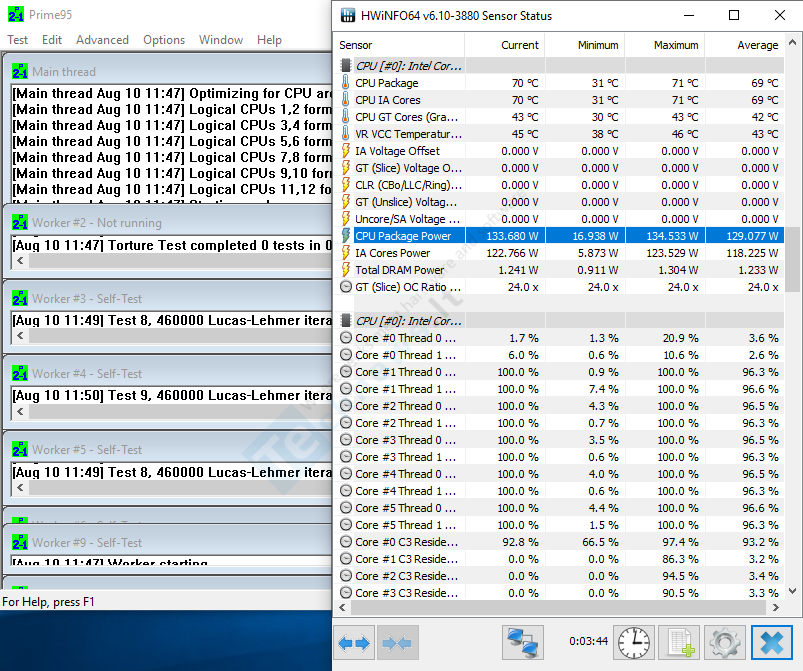
Task: Open the Edit menu in Prime95
Action: [x=52, y=40]
